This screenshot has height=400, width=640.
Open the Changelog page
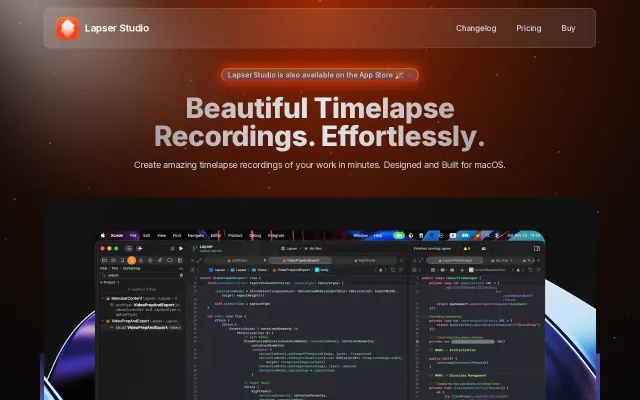click(x=476, y=28)
